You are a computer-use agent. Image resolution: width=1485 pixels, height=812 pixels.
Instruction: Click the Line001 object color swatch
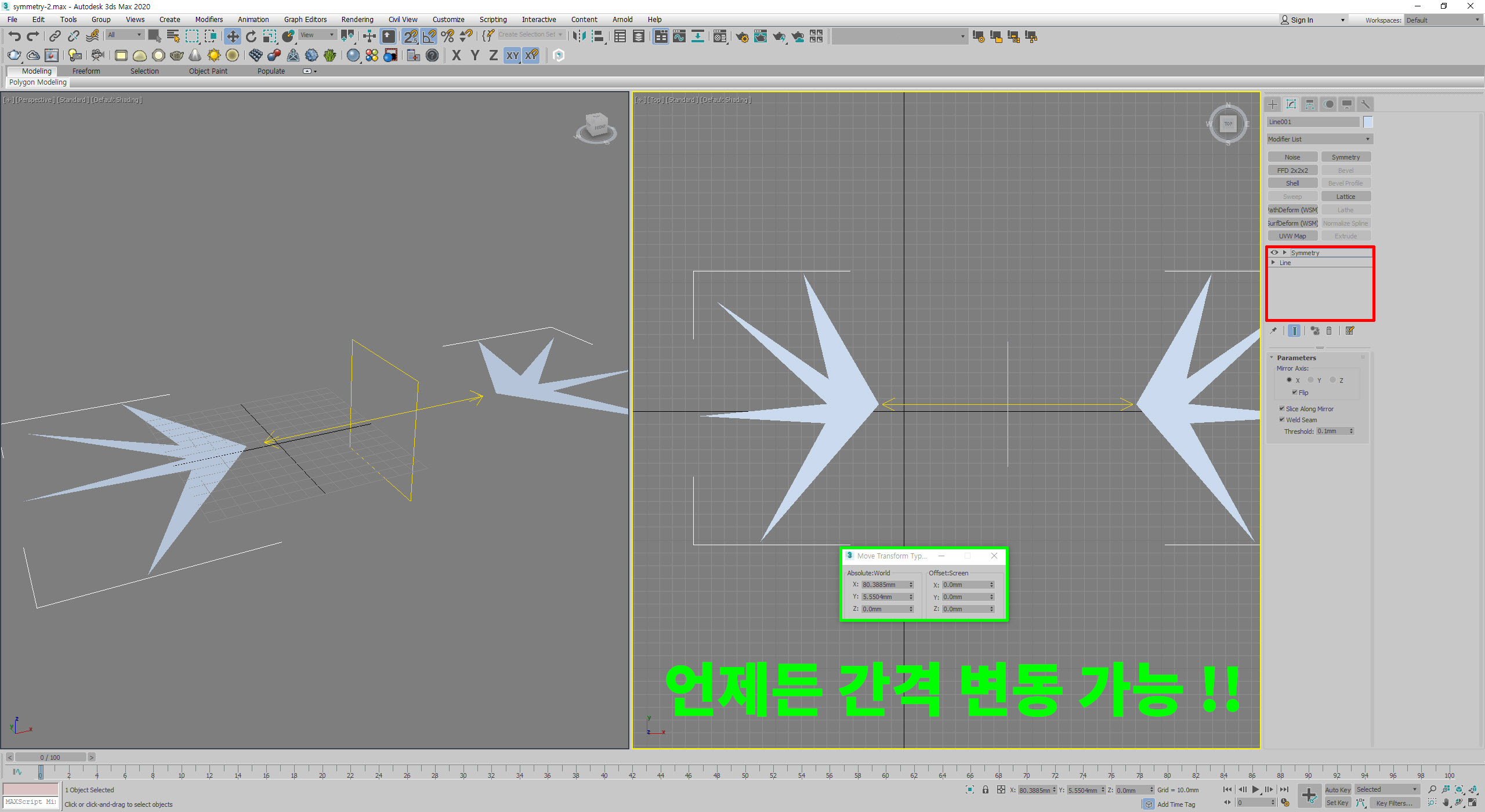coord(1368,122)
